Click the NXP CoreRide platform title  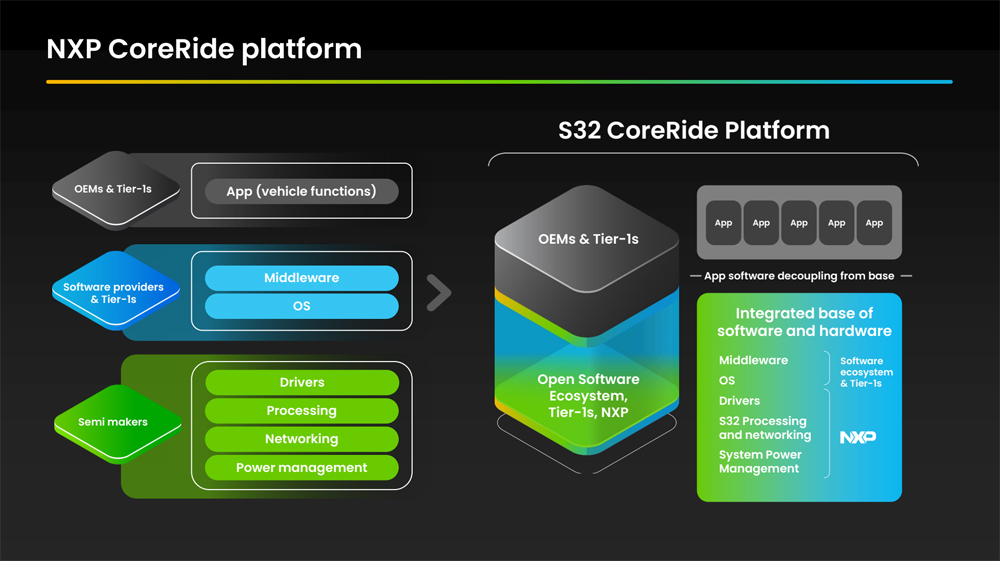pos(204,49)
